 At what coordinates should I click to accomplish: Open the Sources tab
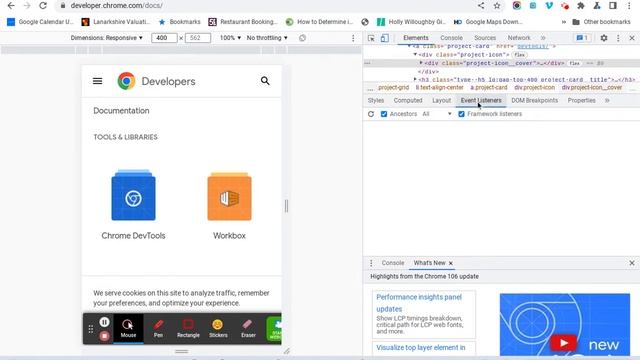pos(485,38)
